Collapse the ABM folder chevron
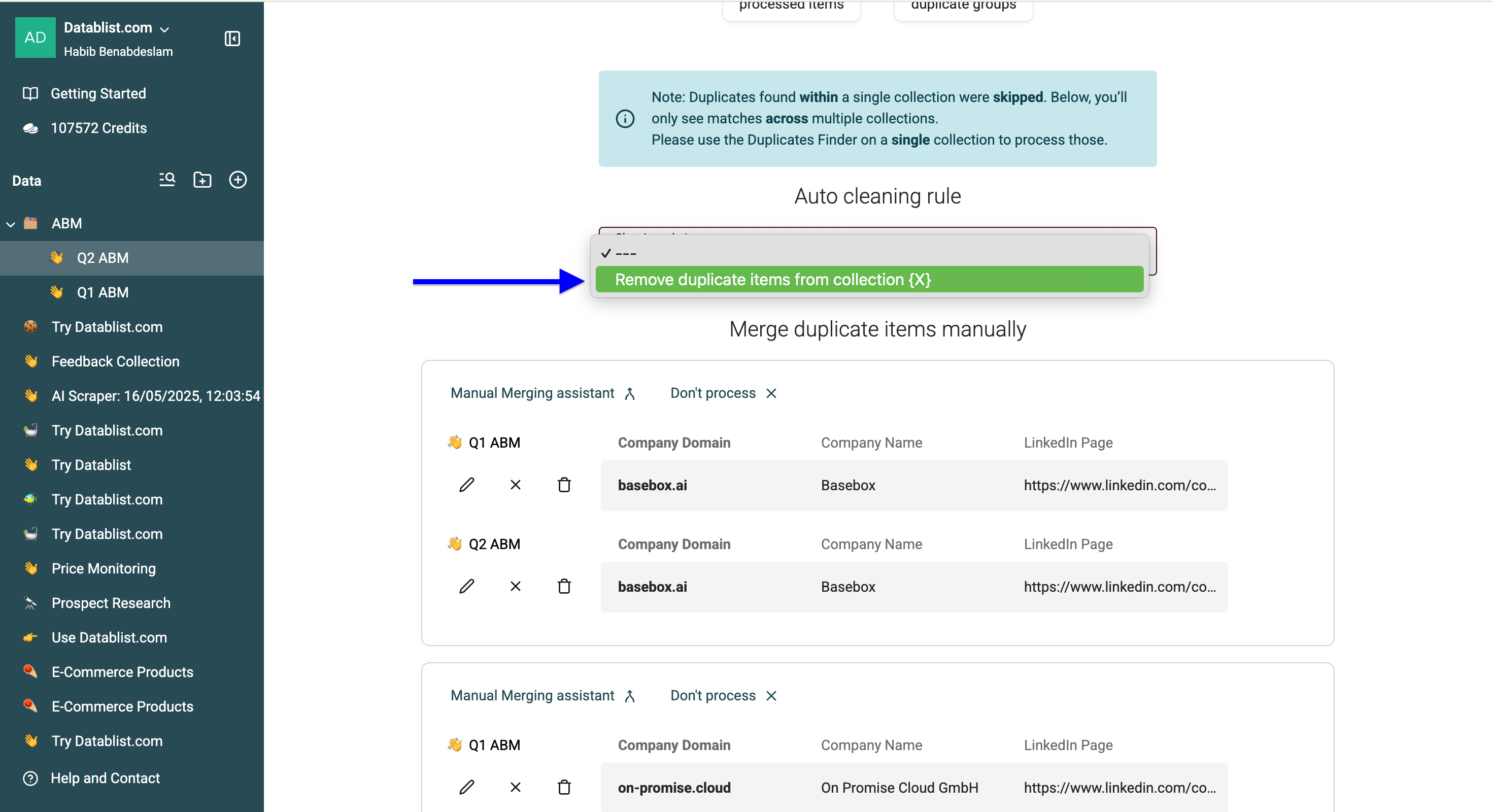1492x812 pixels. click(x=11, y=224)
